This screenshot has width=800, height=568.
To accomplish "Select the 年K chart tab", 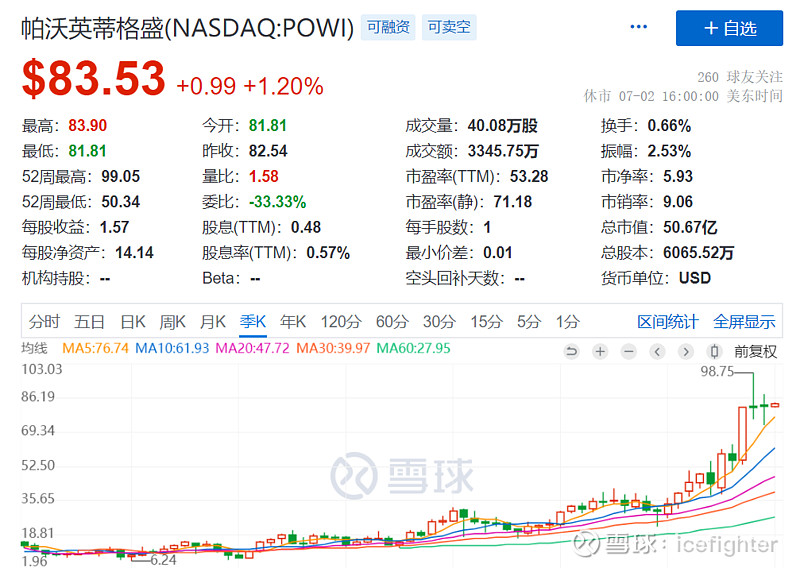I will [x=293, y=322].
